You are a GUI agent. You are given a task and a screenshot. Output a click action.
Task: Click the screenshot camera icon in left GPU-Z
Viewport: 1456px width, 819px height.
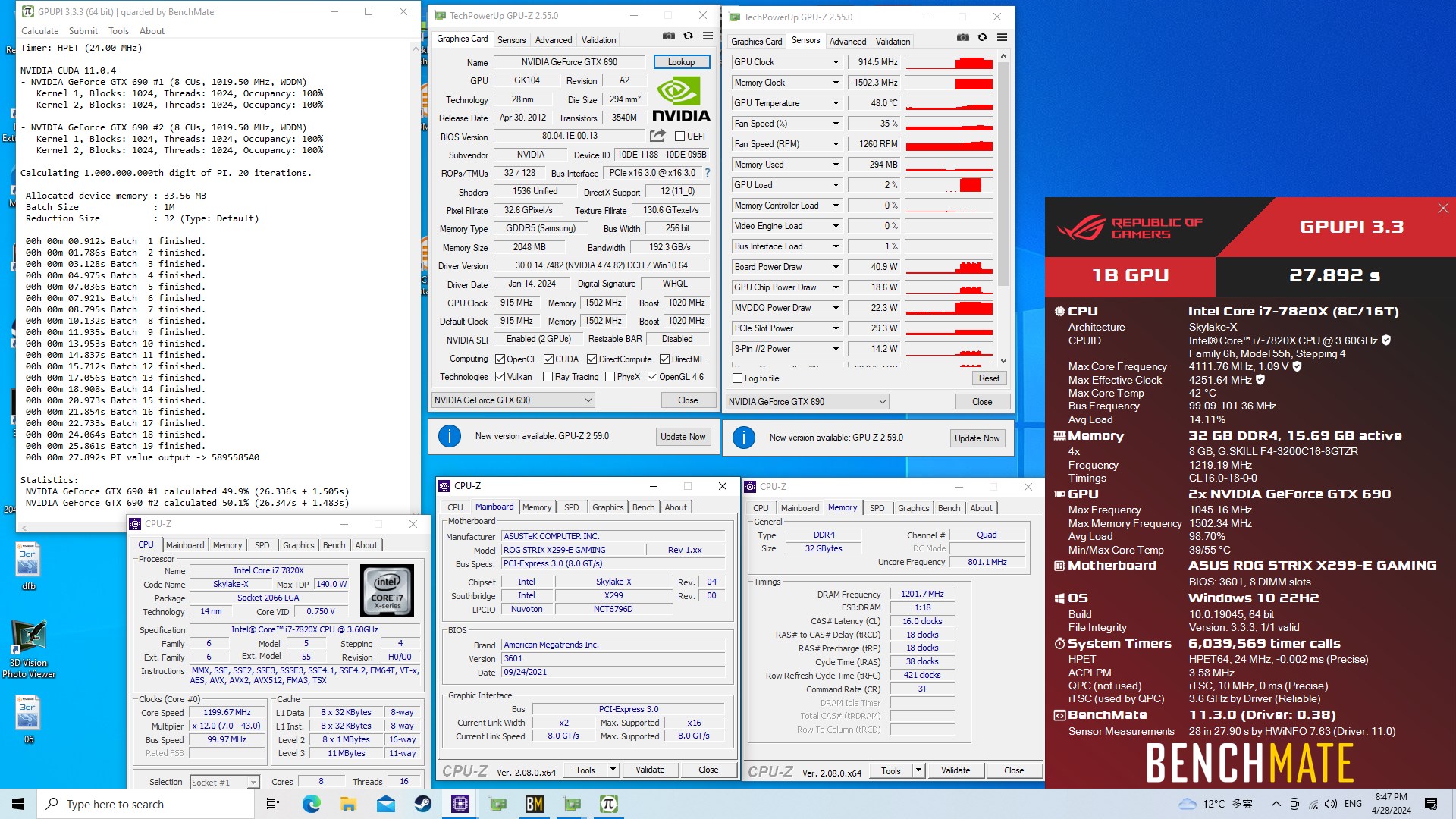(668, 36)
